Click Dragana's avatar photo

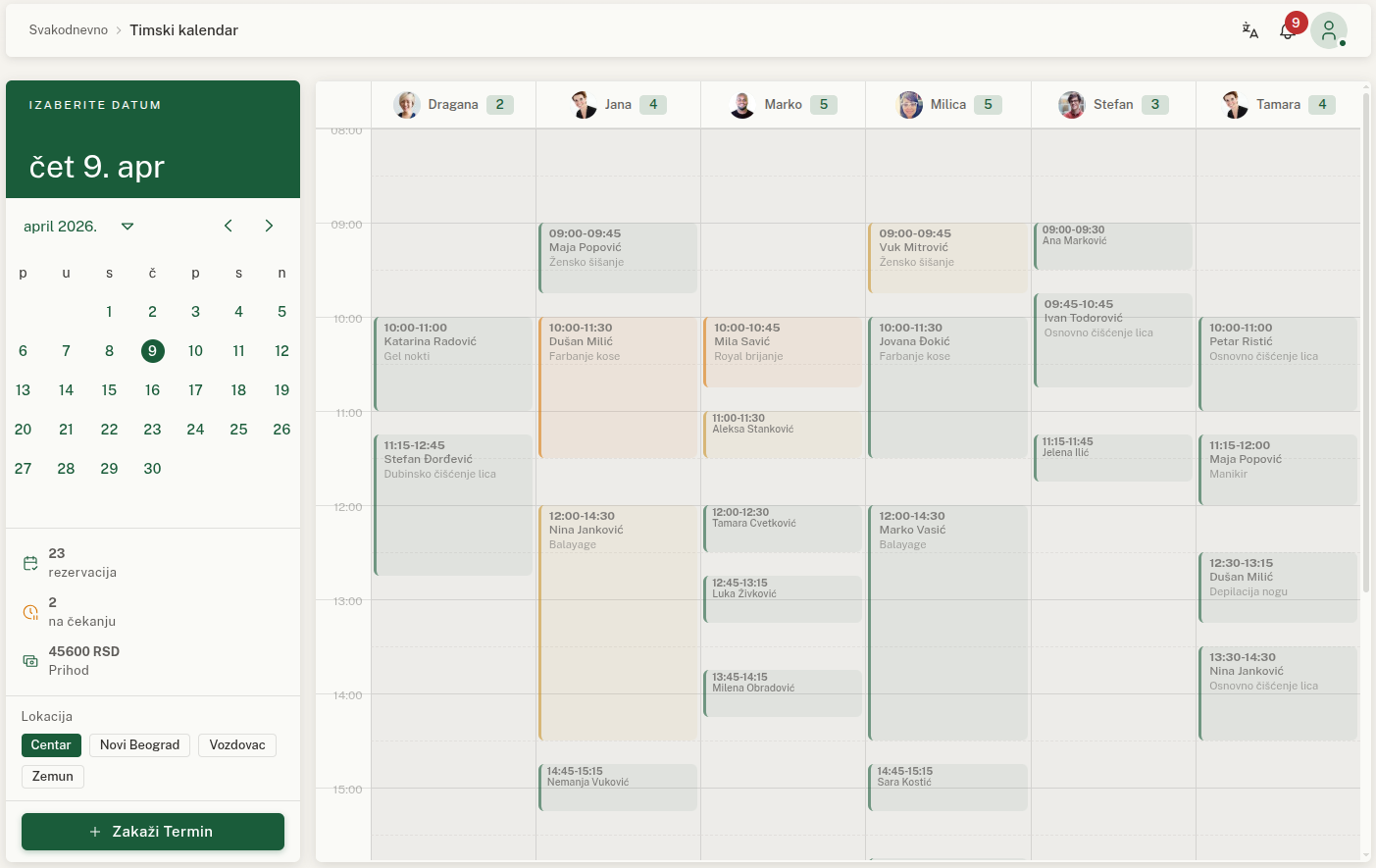pyautogui.click(x=407, y=105)
